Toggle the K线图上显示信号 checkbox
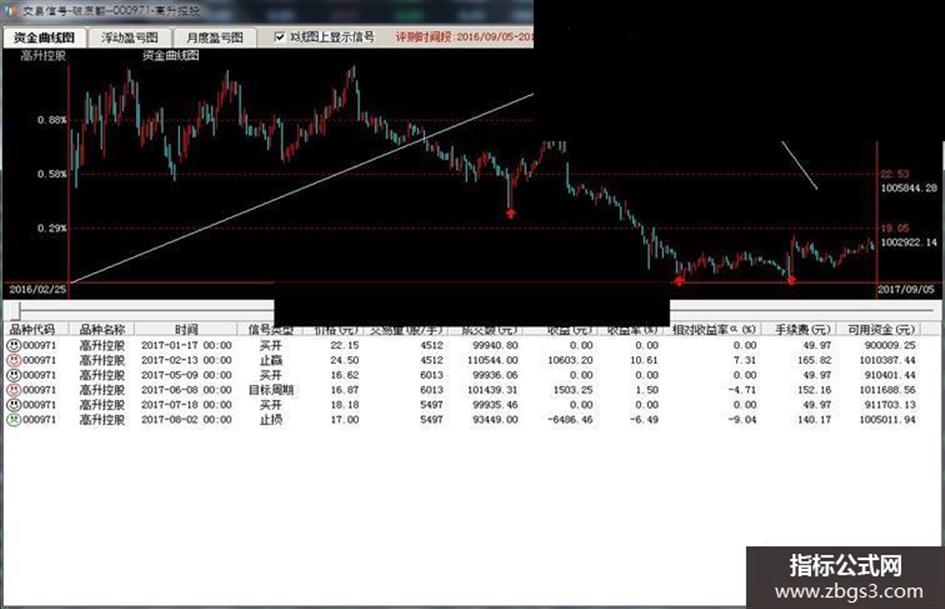Image resolution: width=945 pixels, height=609 pixels. pyautogui.click(x=280, y=37)
